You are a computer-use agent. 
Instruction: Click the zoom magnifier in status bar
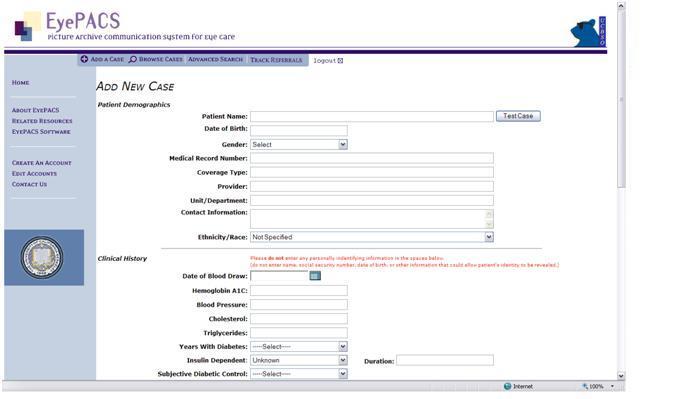[585, 386]
